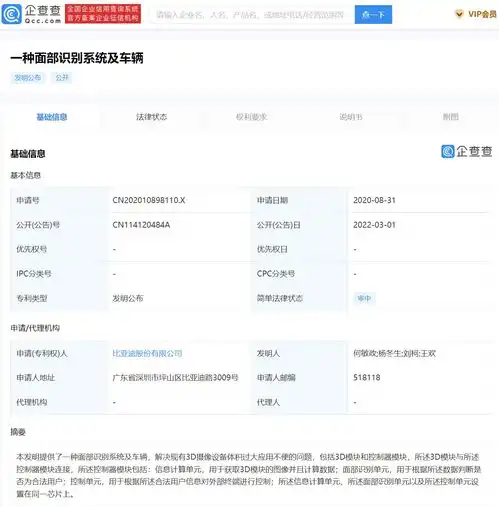This screenshot has height=507, width=499.
Task: Click the abstract paragraph text
Action: pyautogui.click(x=249, y=475)
